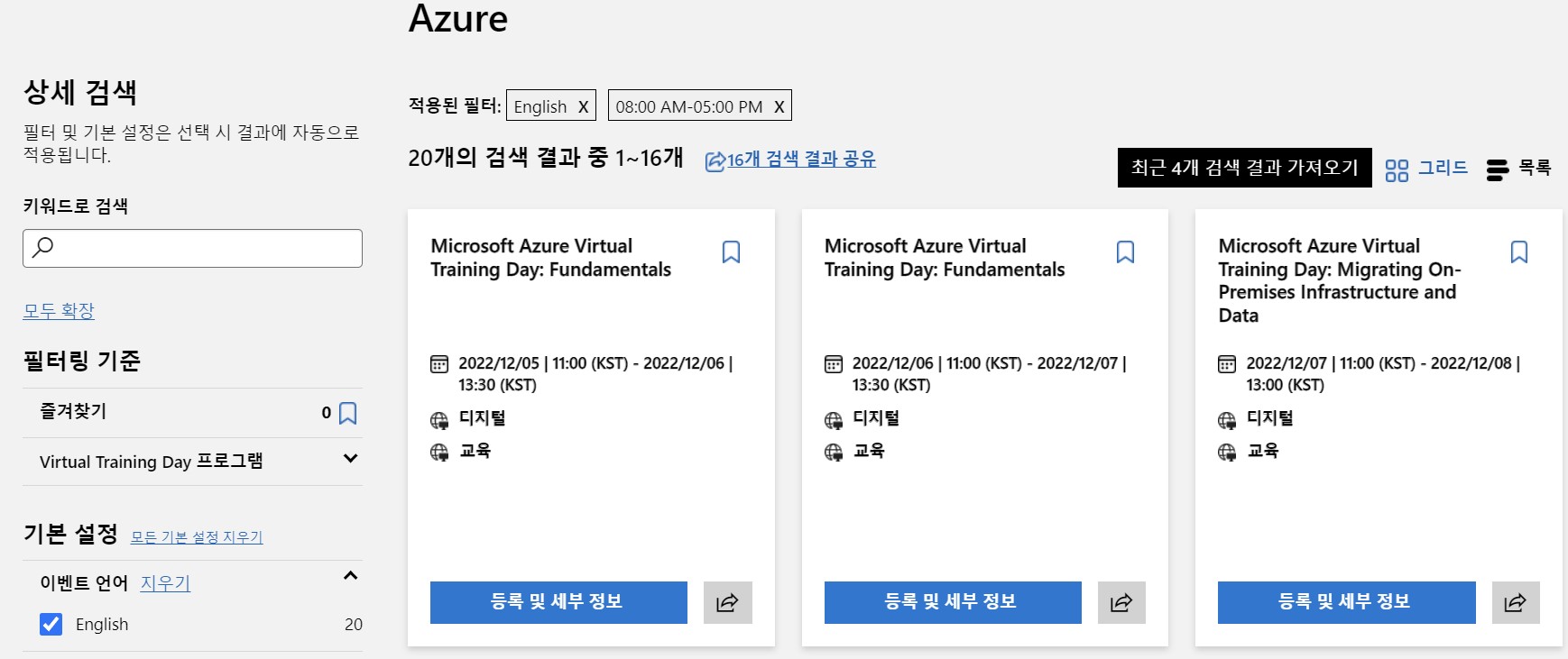Click the list view icon
The height and width of the screenshot is (659, 1568).
coord(1498,170)
